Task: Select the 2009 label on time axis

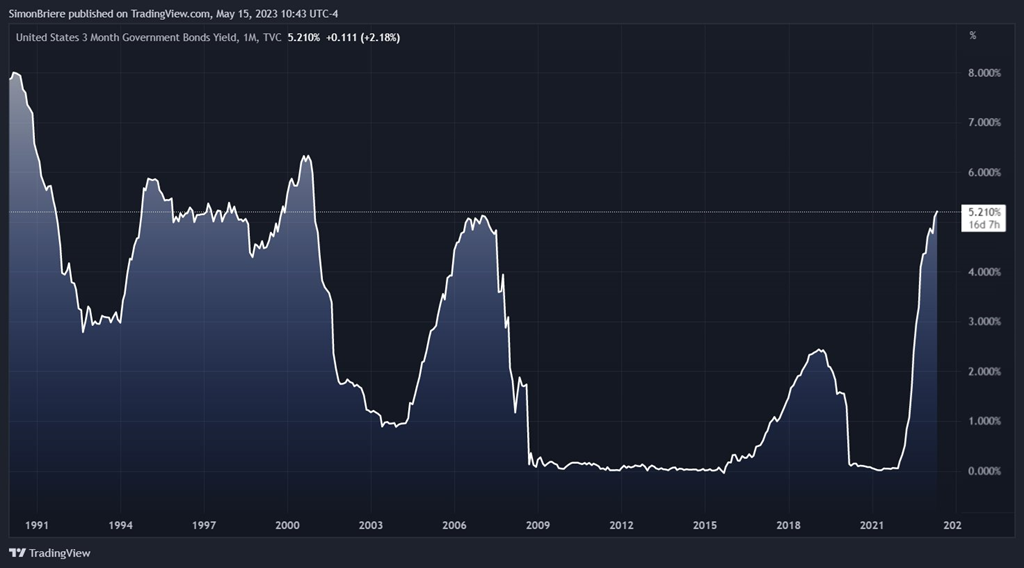Action: 538,525
